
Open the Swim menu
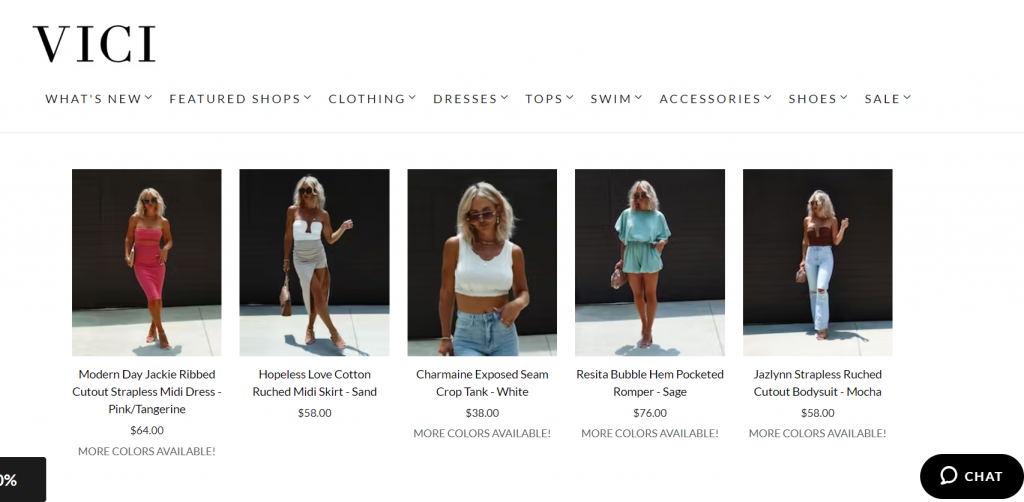616,99
